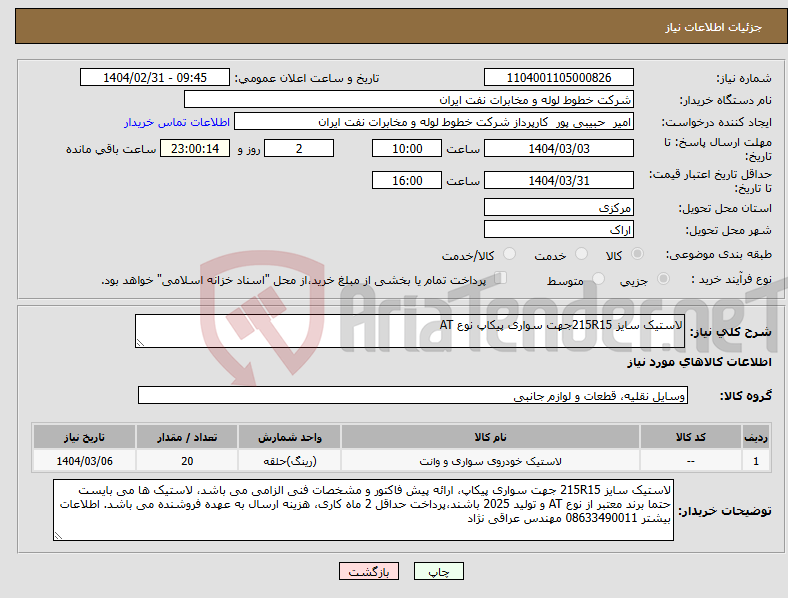Click the شرح کلی نیاز description textarea
This screenshot has height=598, width=788.
[410, 331]
